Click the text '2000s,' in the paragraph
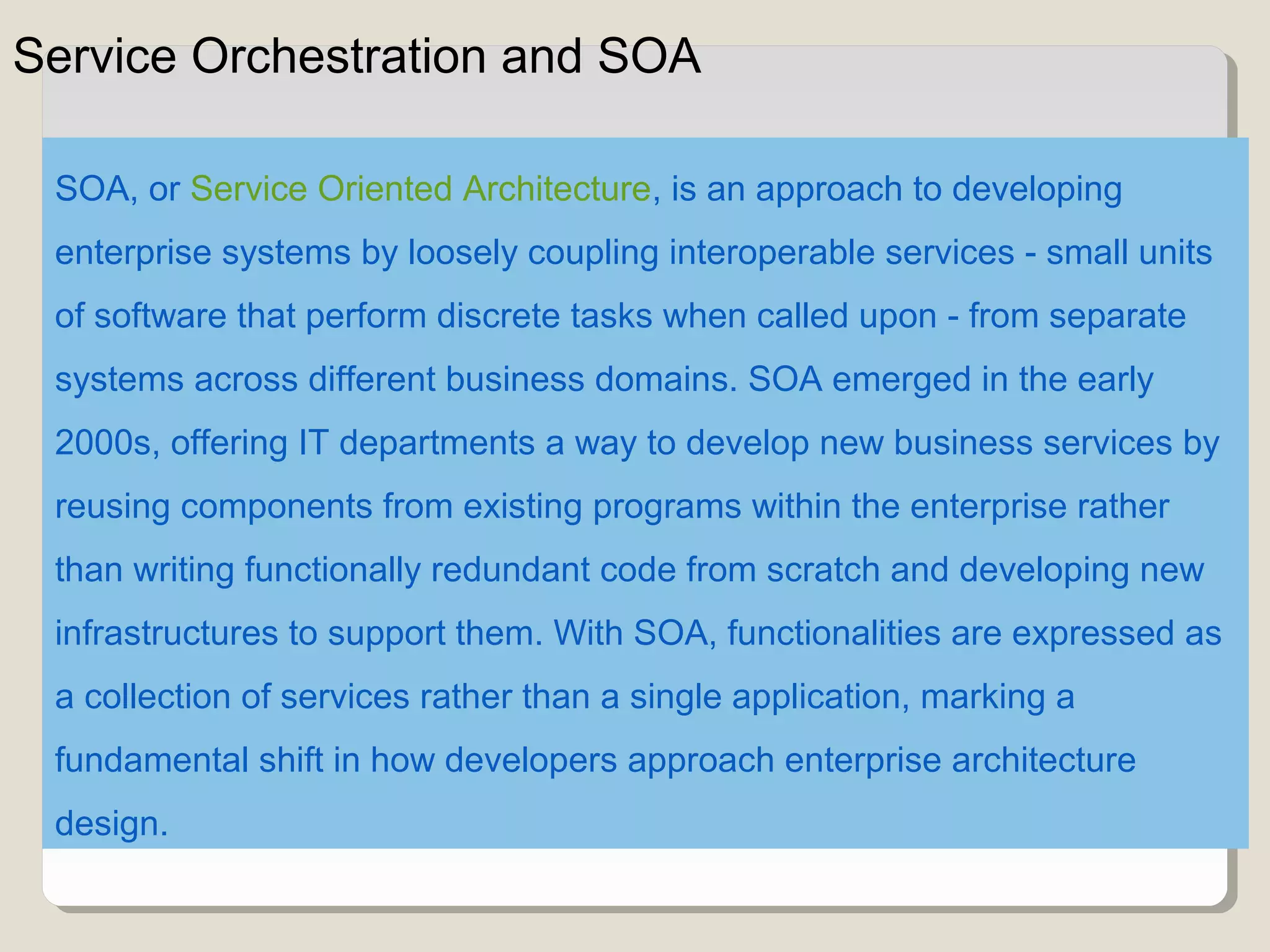The height and width of the screenshot is (952, 1270). click(x=107, y=443)
